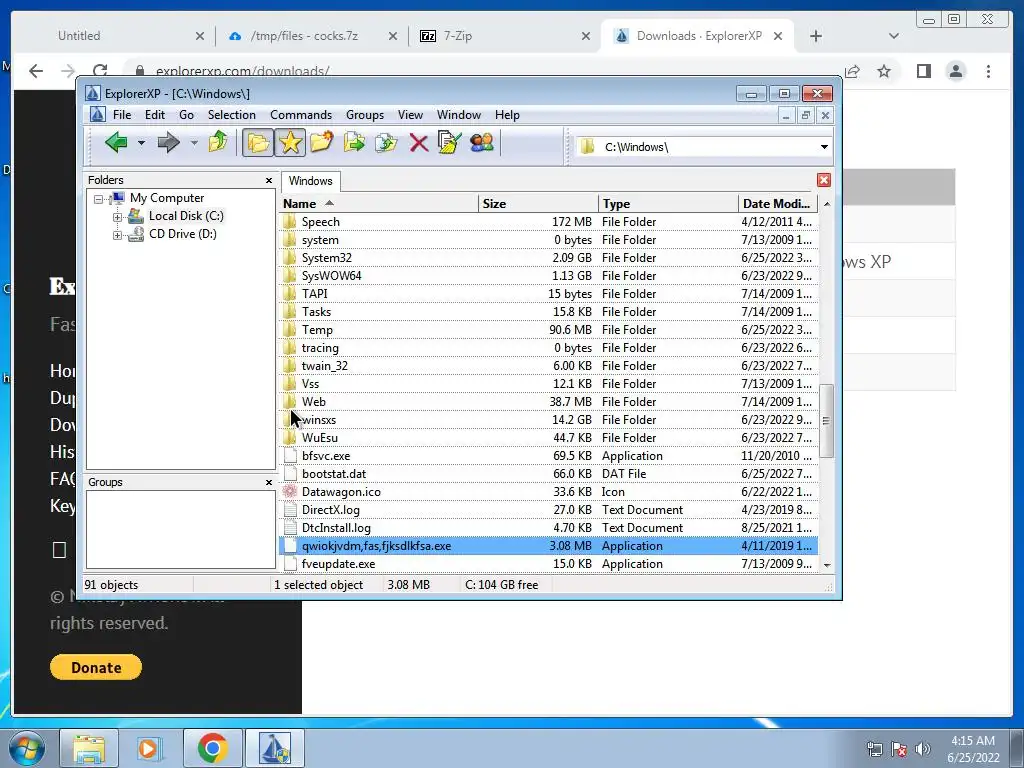Open the Forward history dropdown arrow
The image size is (1024, 768).
(x=194, y=142)
